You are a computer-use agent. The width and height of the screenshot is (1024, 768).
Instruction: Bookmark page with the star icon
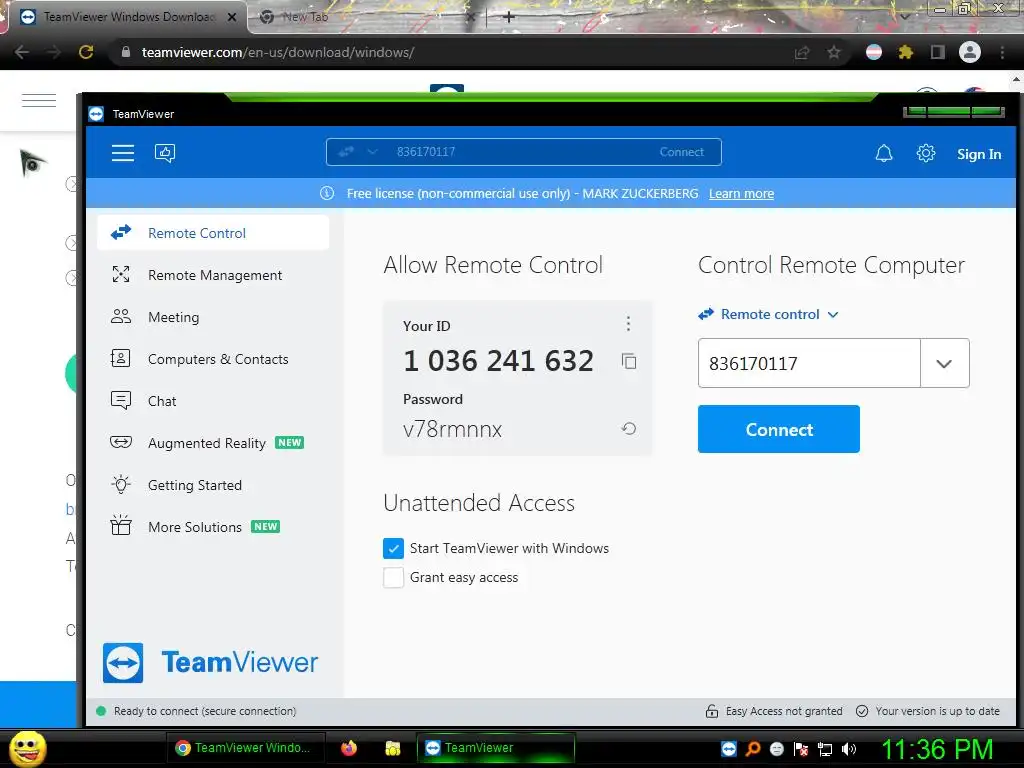pos(834,52)
